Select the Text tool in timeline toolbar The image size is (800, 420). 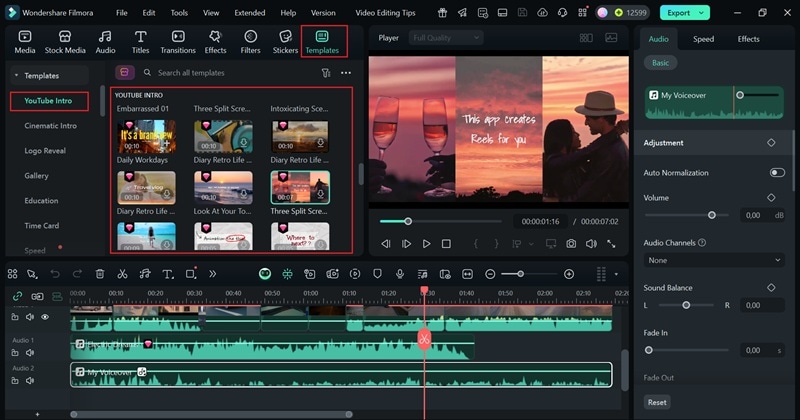[166, 274]
